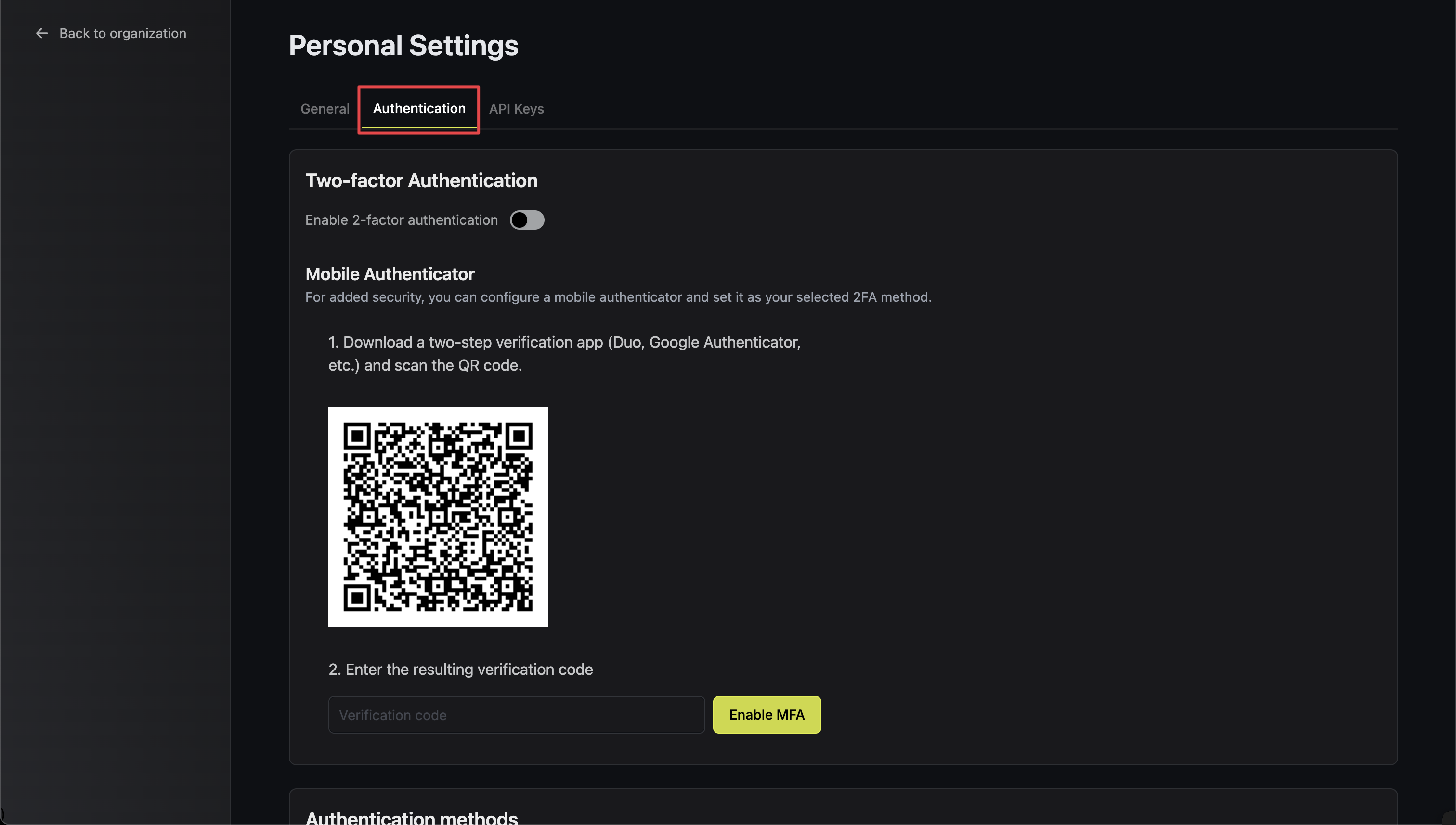
Task: Open the API Keys tab
Action: pos(516,109)
